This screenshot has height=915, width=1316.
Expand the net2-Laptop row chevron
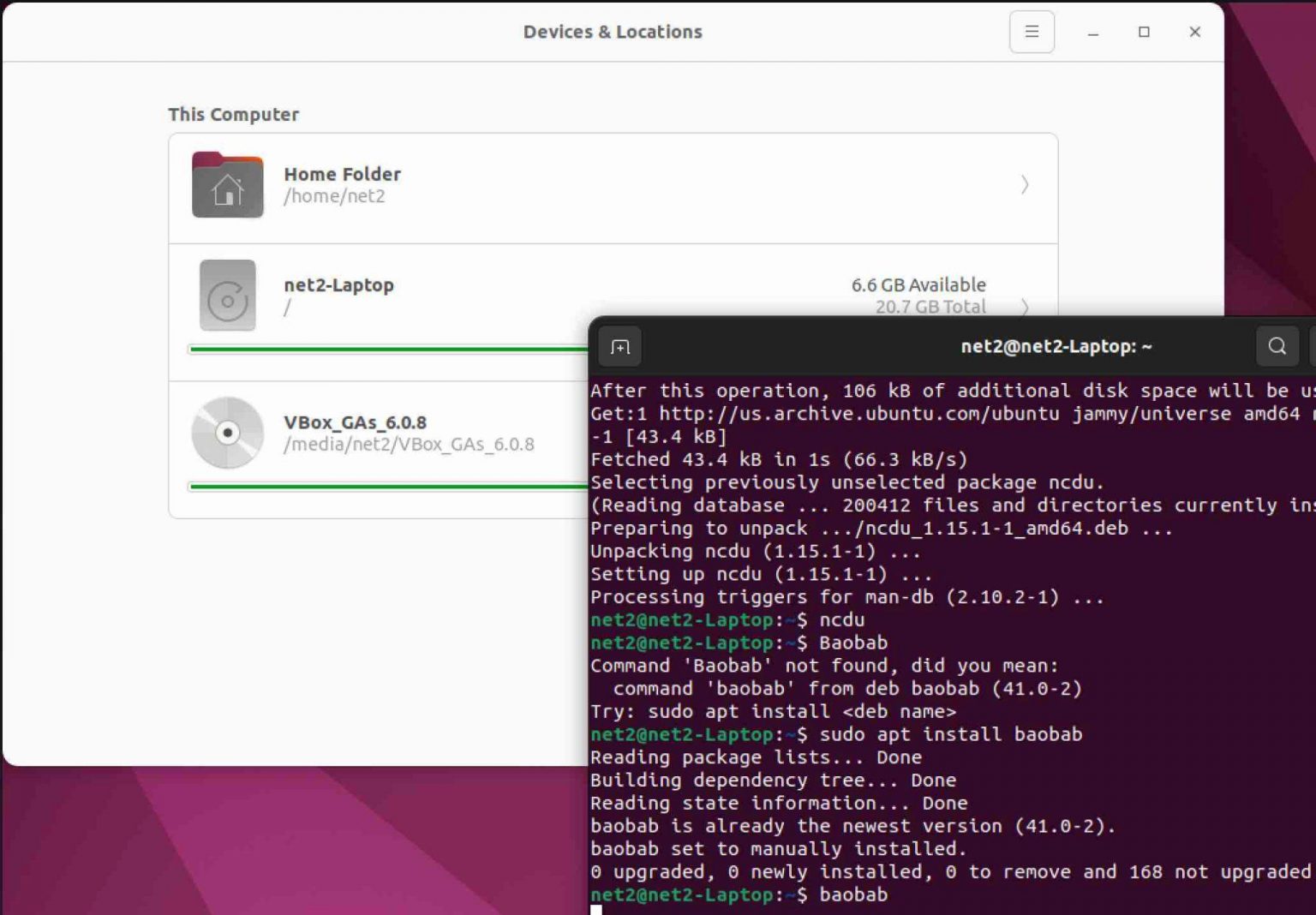1025,307
